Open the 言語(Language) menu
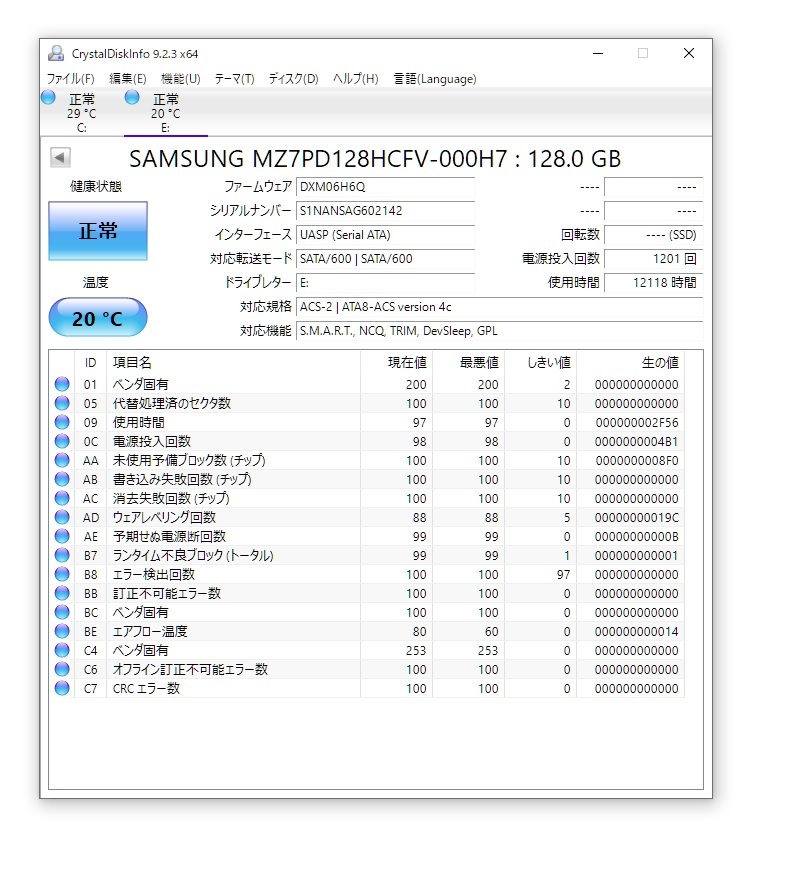This screenshot has width=792, height=884. pyautogui.click(x=435, y=78)
